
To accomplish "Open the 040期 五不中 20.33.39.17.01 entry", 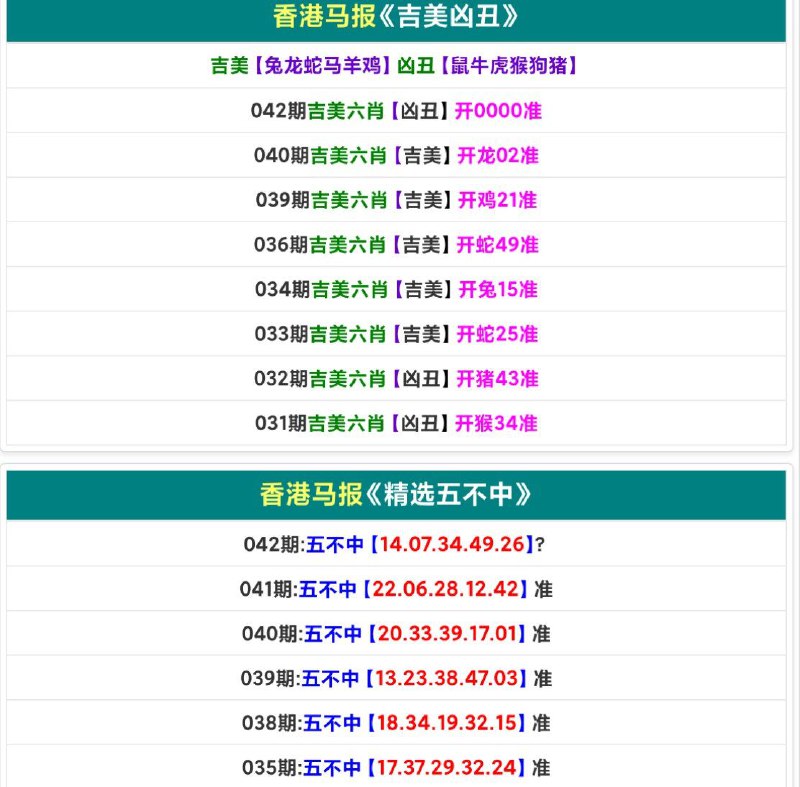I will [396, 634].
